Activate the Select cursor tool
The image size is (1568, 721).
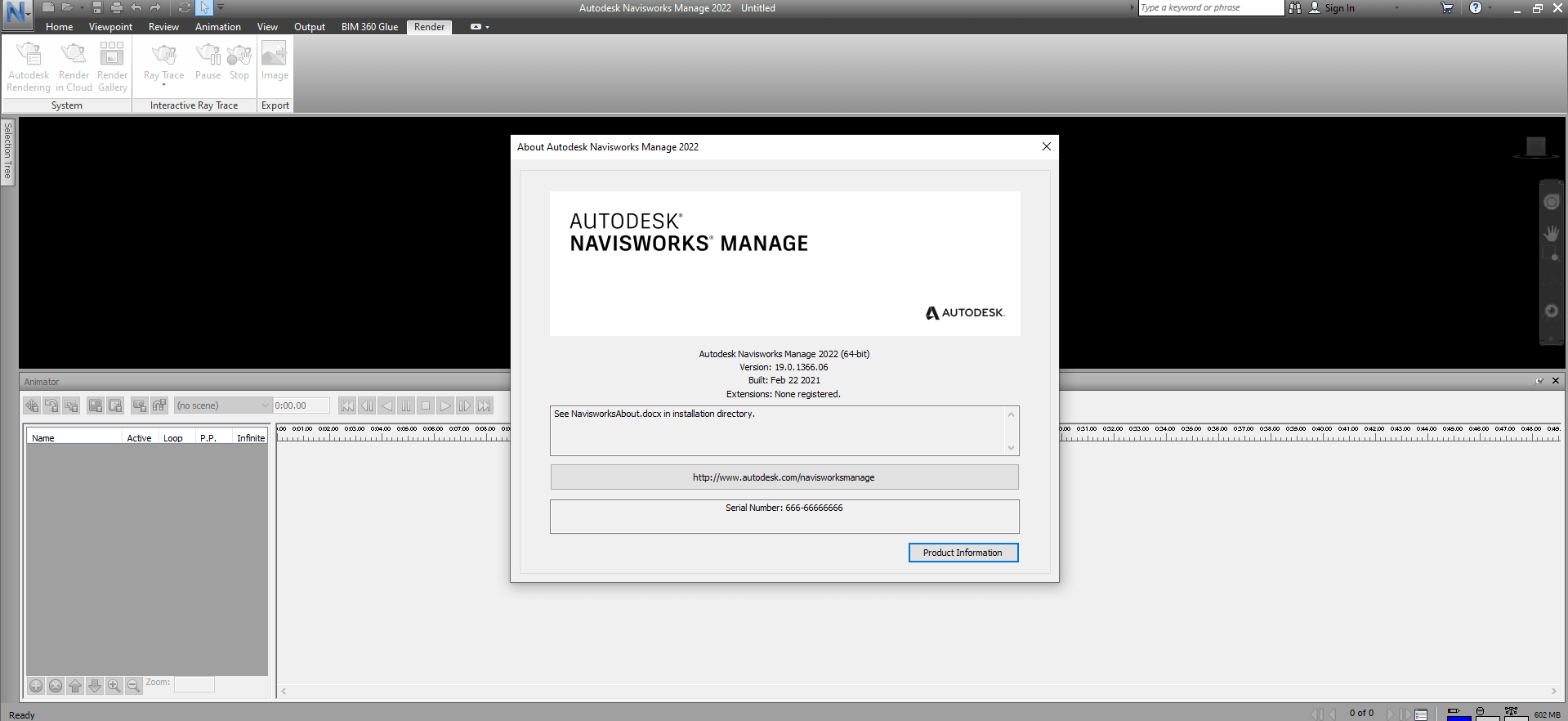[x=204, y=7]
